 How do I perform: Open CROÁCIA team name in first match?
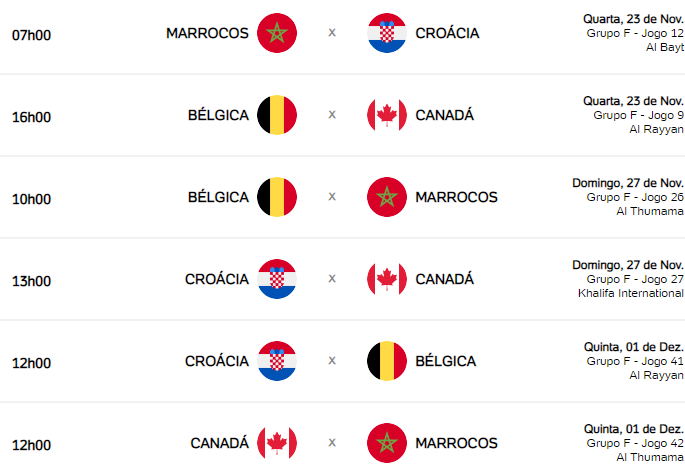[447, 33]
